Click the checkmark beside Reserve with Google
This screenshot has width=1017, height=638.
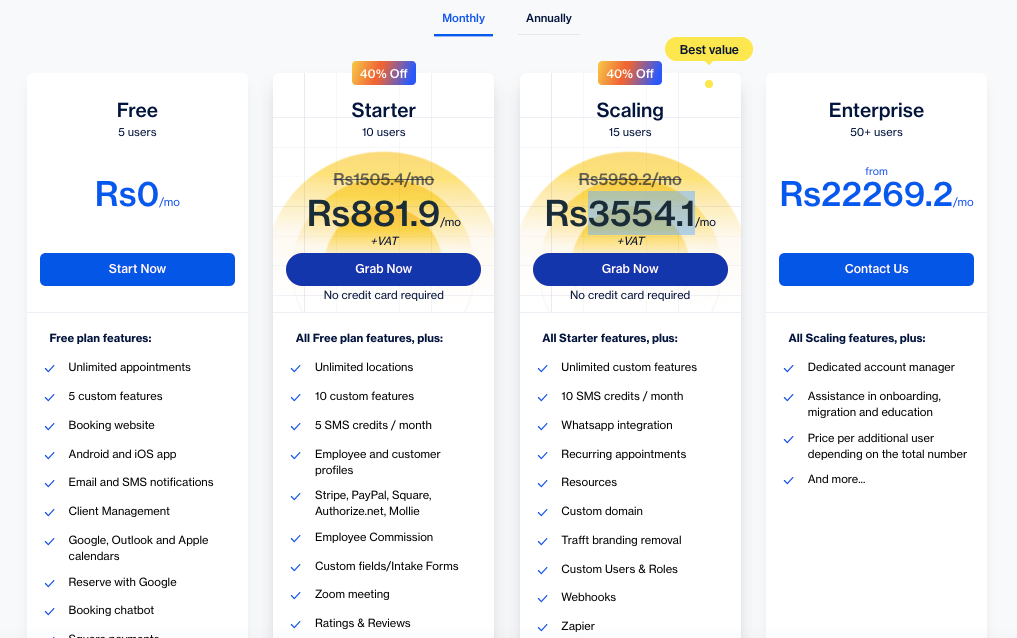coord(49,583)
